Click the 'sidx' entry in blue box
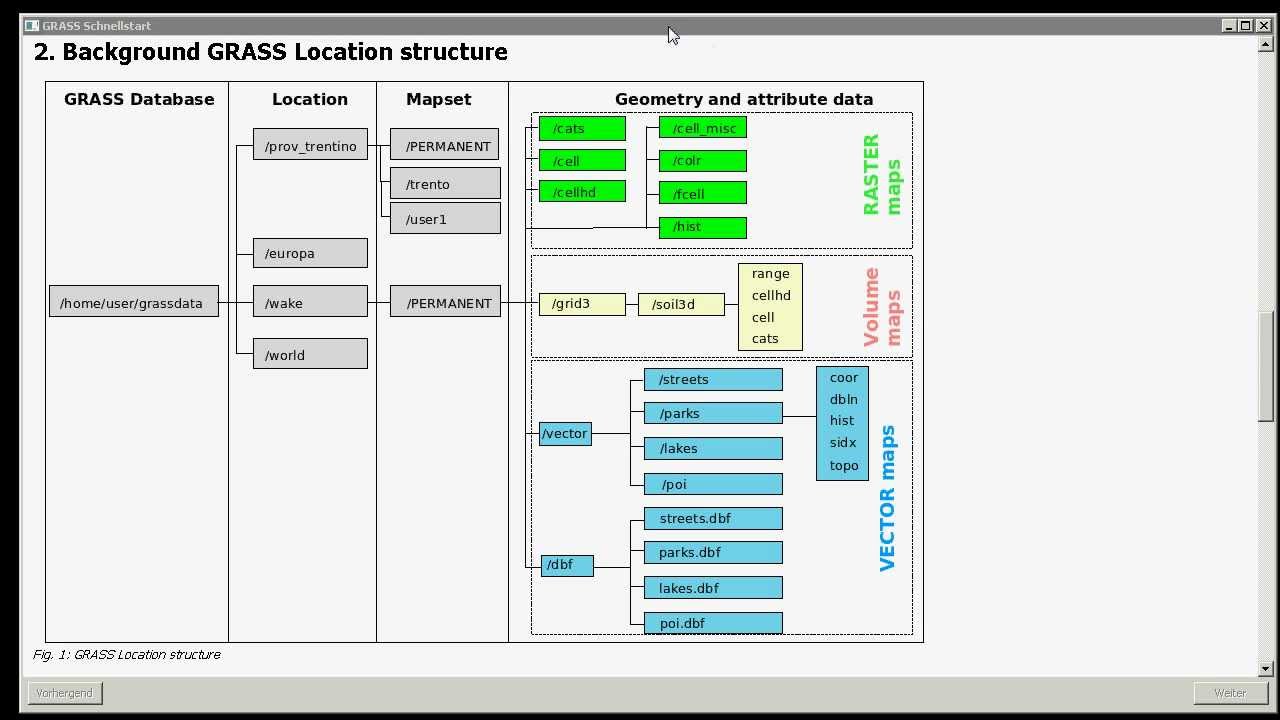 (x=842, y=442)
